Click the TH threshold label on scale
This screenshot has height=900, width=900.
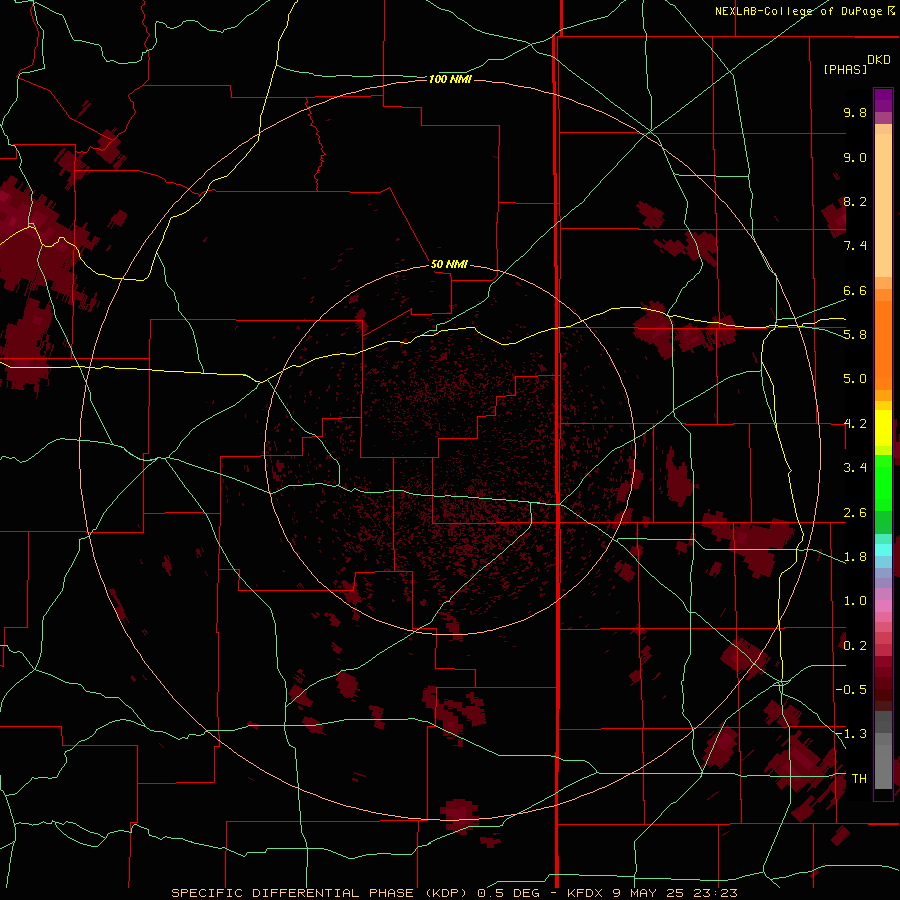pos(859,779)
